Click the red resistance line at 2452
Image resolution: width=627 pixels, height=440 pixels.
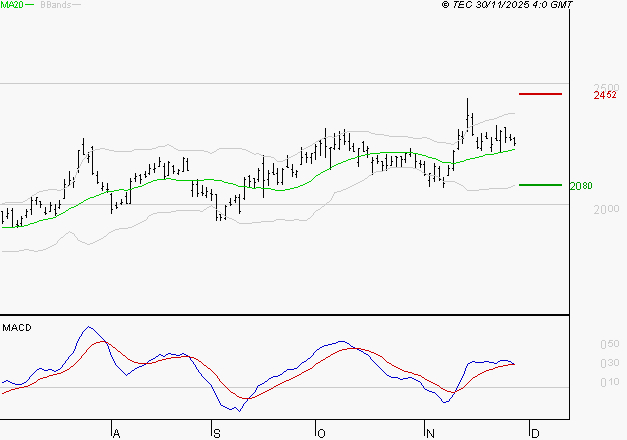click(x=540, y=94)
